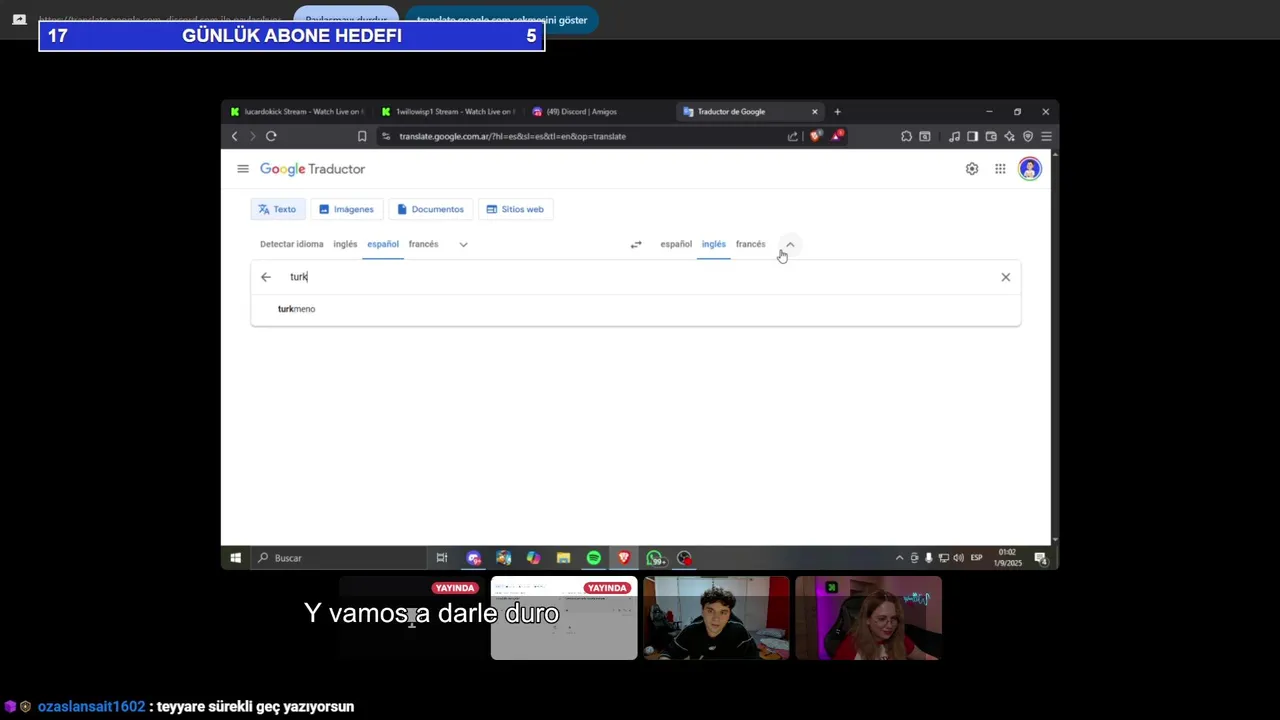Open Spotify from the taskbar
Screen dimensions: 1280x720
(594, 558)
